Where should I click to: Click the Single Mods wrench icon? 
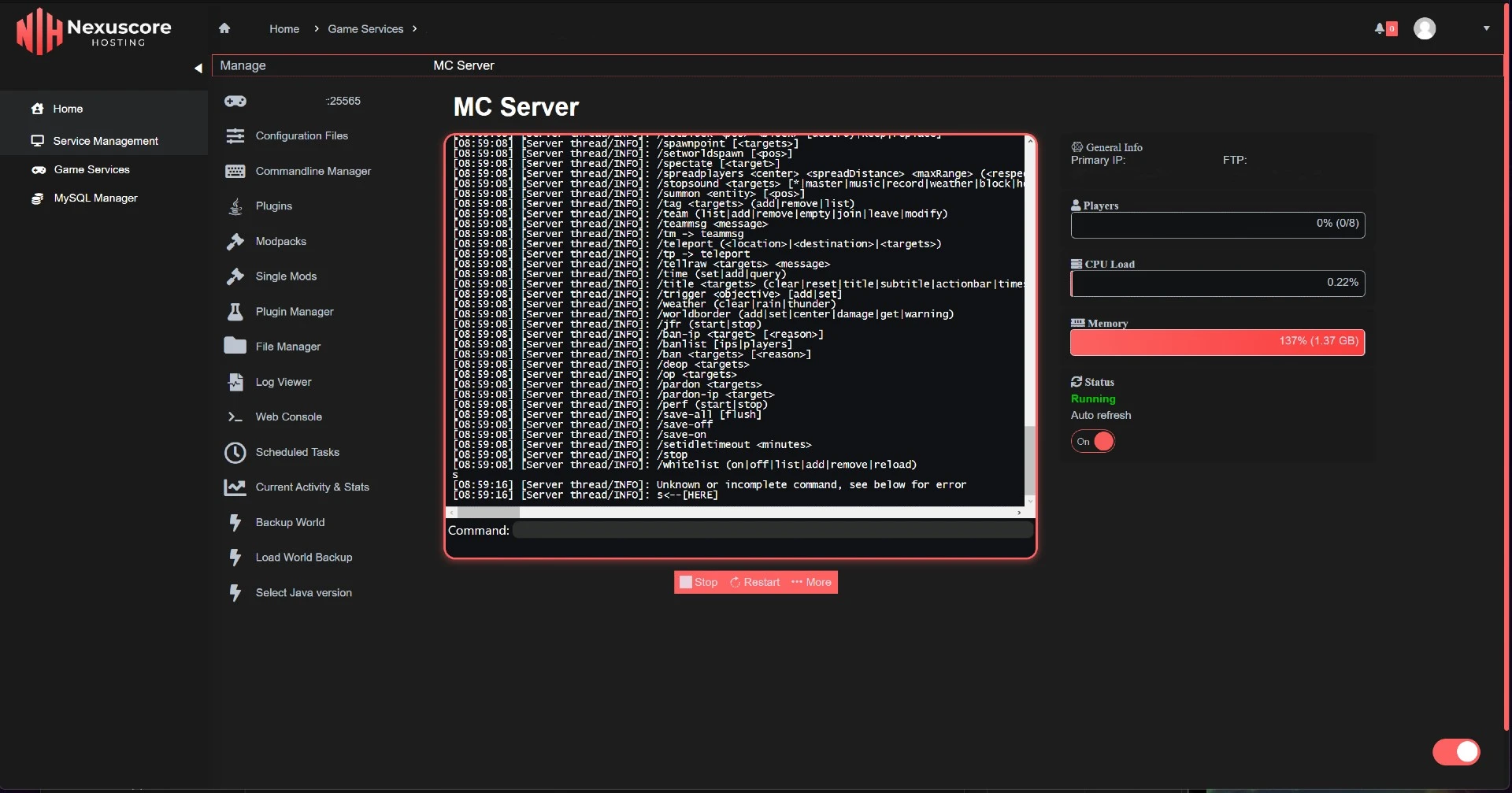[x=235, y=276]
